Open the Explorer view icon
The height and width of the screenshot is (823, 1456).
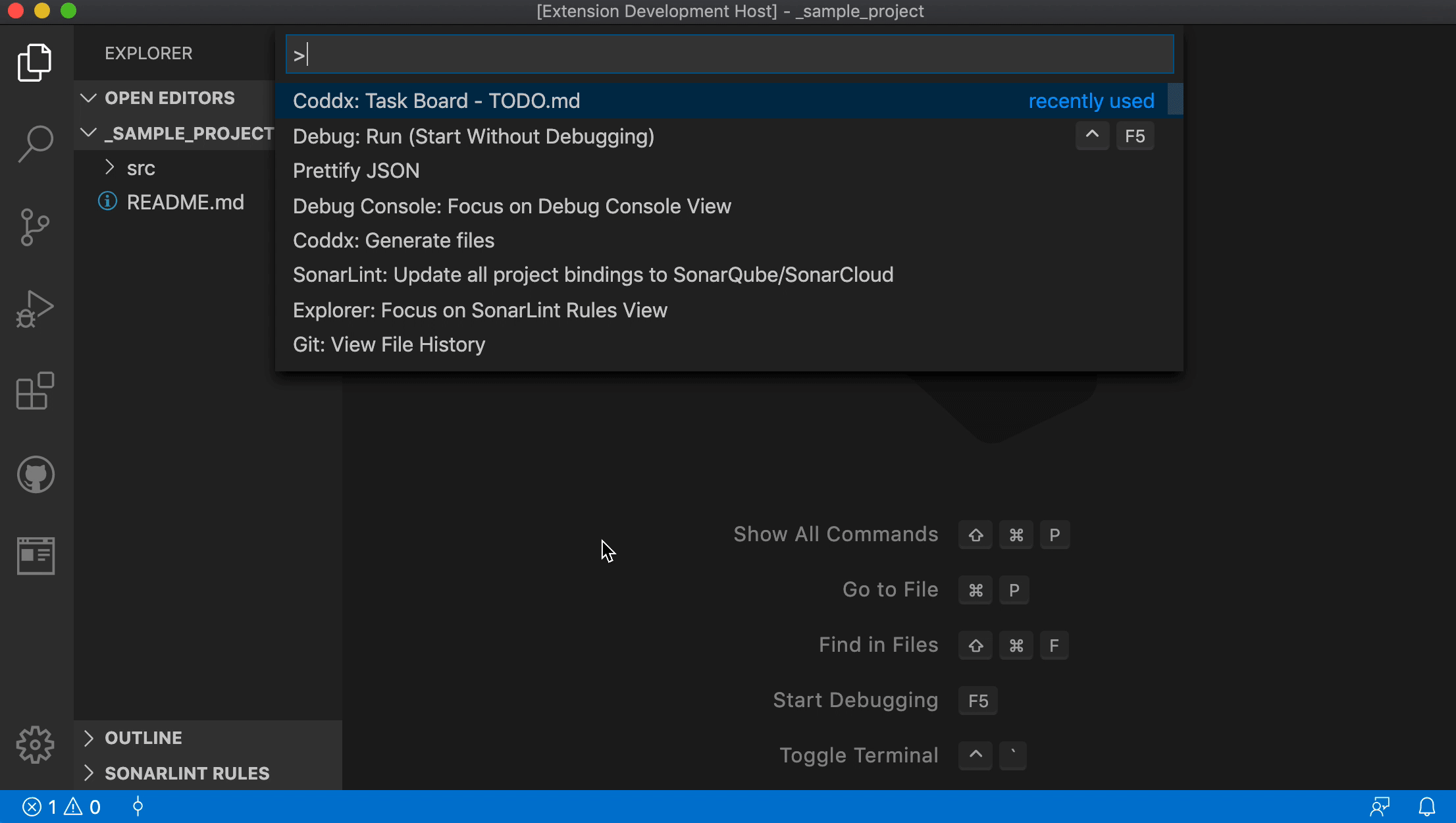tap(35, 63)
